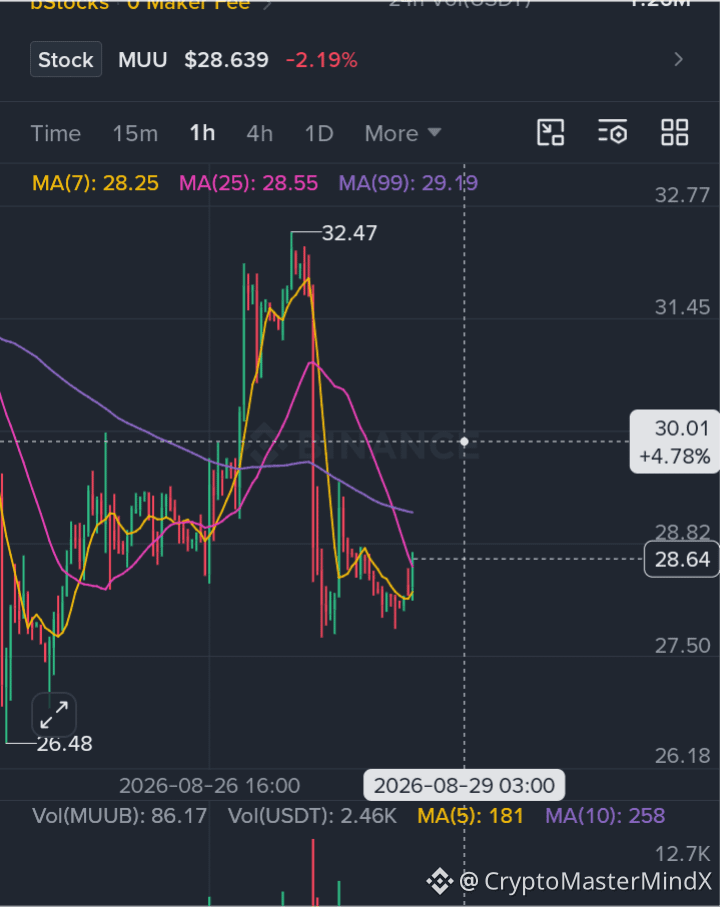The height and width of the screenshot is (907, 720).
Task: Click the crosshair intersection dot
Action: click(x=464, y=441)
